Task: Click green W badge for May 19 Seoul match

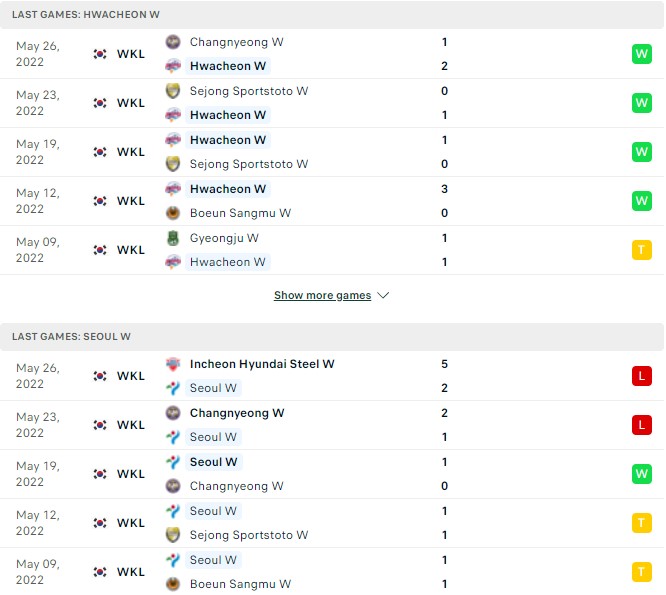Action: (641, 474)
